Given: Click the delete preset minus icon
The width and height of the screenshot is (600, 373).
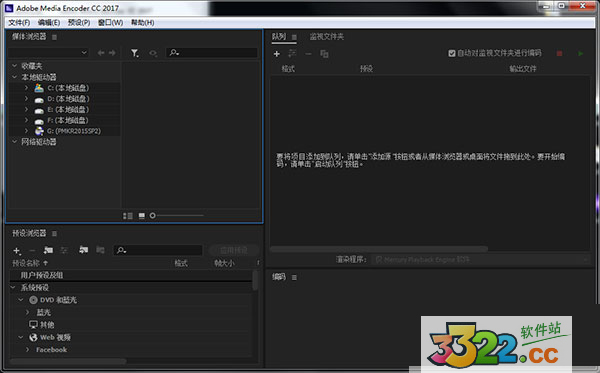Looking at the screenshot, I should point(32,251).
